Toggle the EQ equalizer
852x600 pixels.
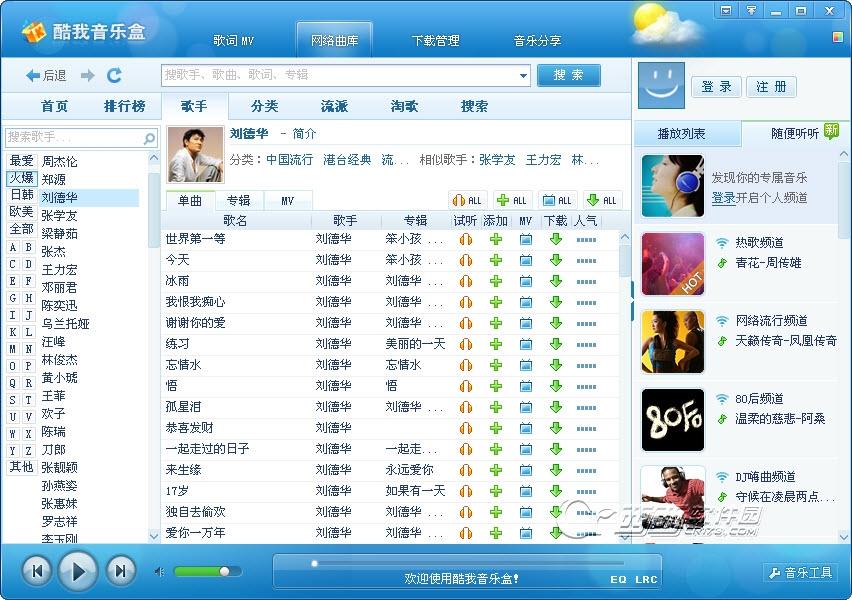pos(618,579)
